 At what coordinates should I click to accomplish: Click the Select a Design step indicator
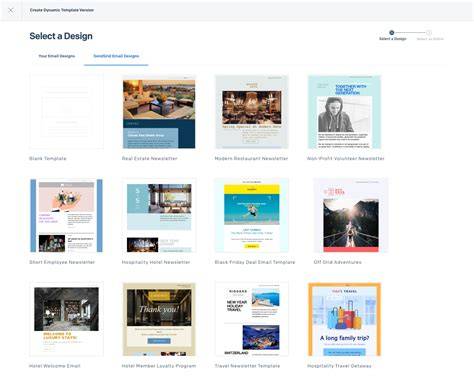(392, 33)
